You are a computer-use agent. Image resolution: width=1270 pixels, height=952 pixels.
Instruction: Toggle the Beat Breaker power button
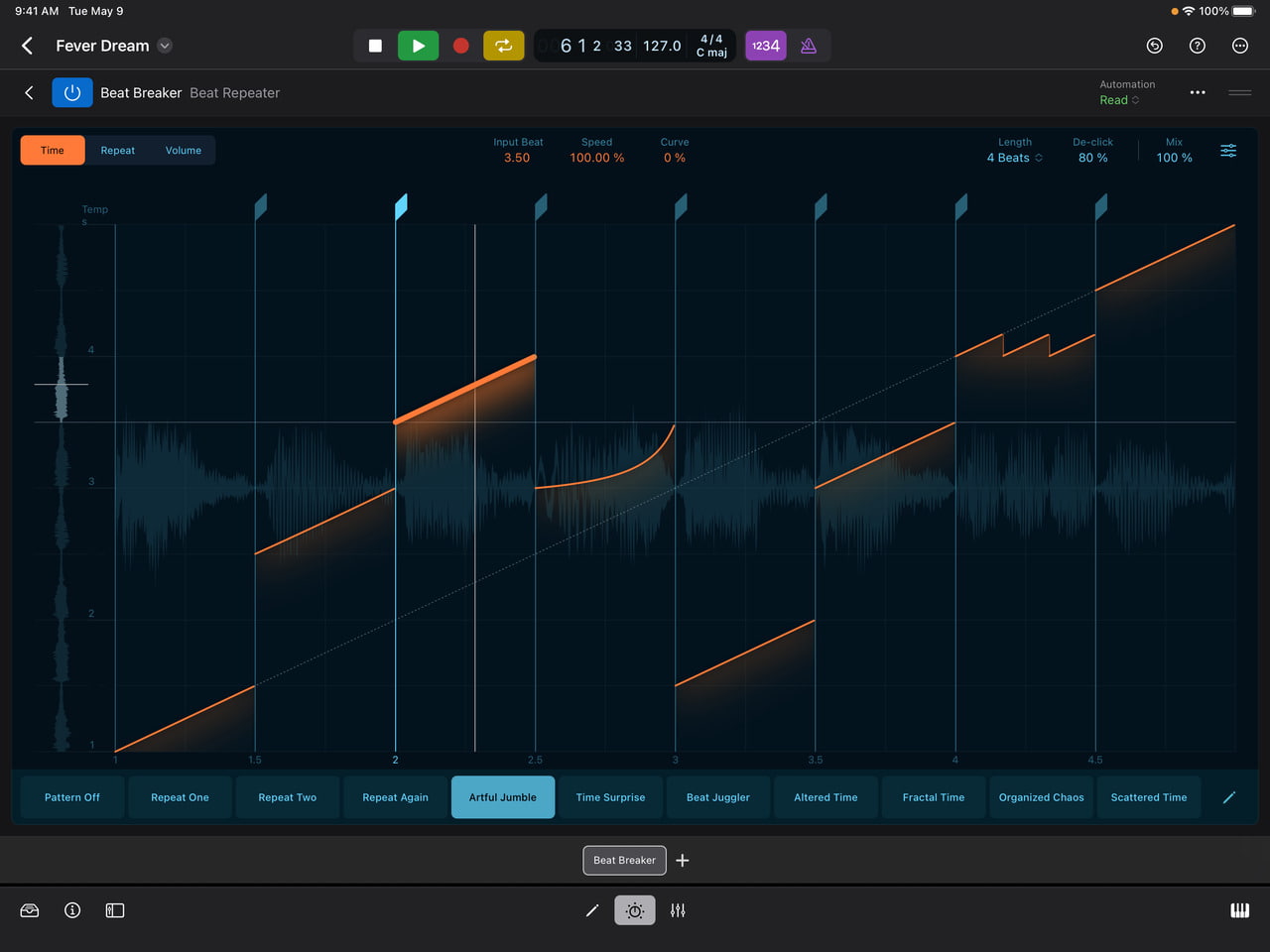tap(71, 92)
